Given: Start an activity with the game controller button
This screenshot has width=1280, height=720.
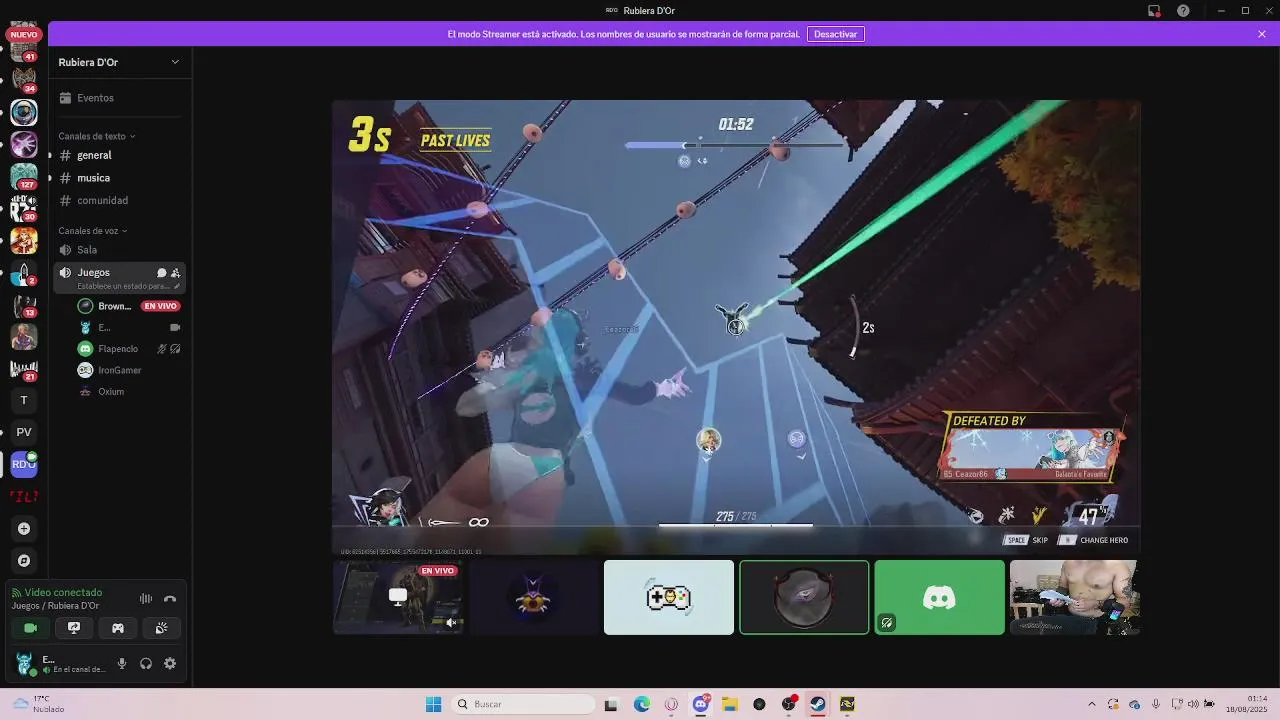Looking at the screenshot, I should [x=118, y=628].
